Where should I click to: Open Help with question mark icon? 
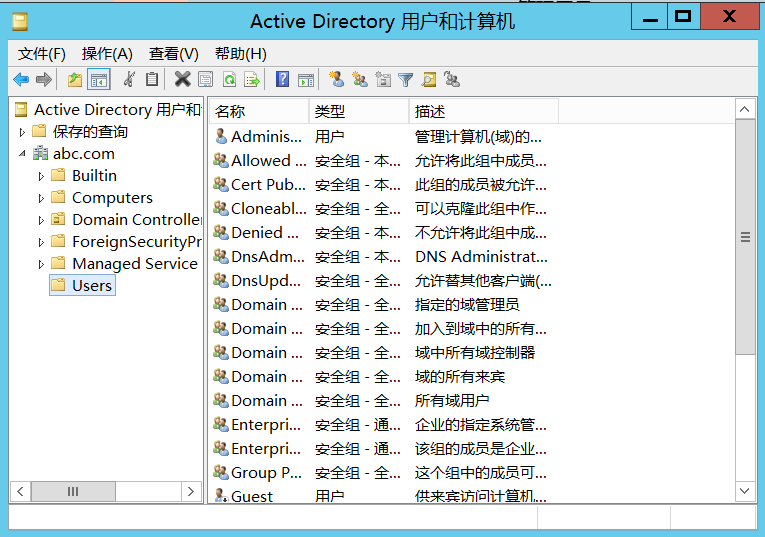[x=282, y=80]
